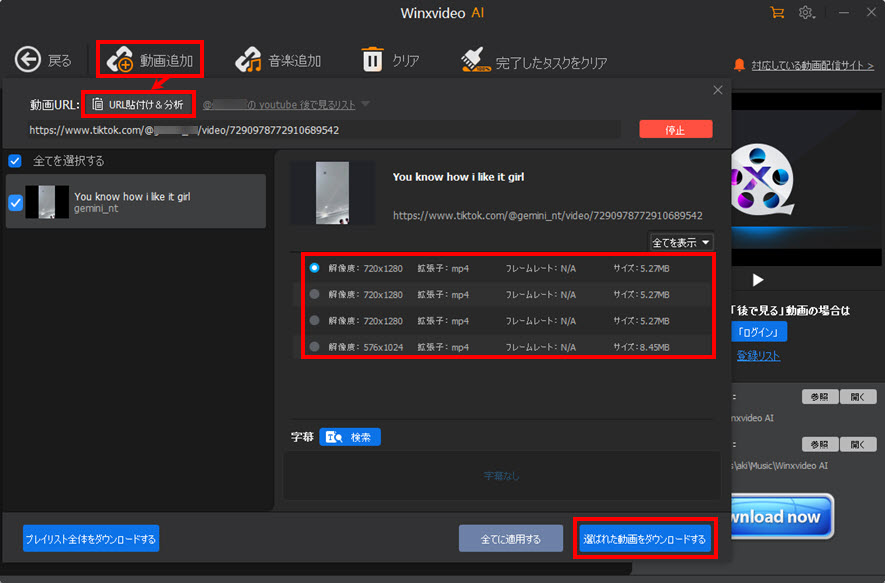Toggle checkbox for You know how i like it girl
The width and height of the screenshot is (885, 583).
[x=16, y=202]
